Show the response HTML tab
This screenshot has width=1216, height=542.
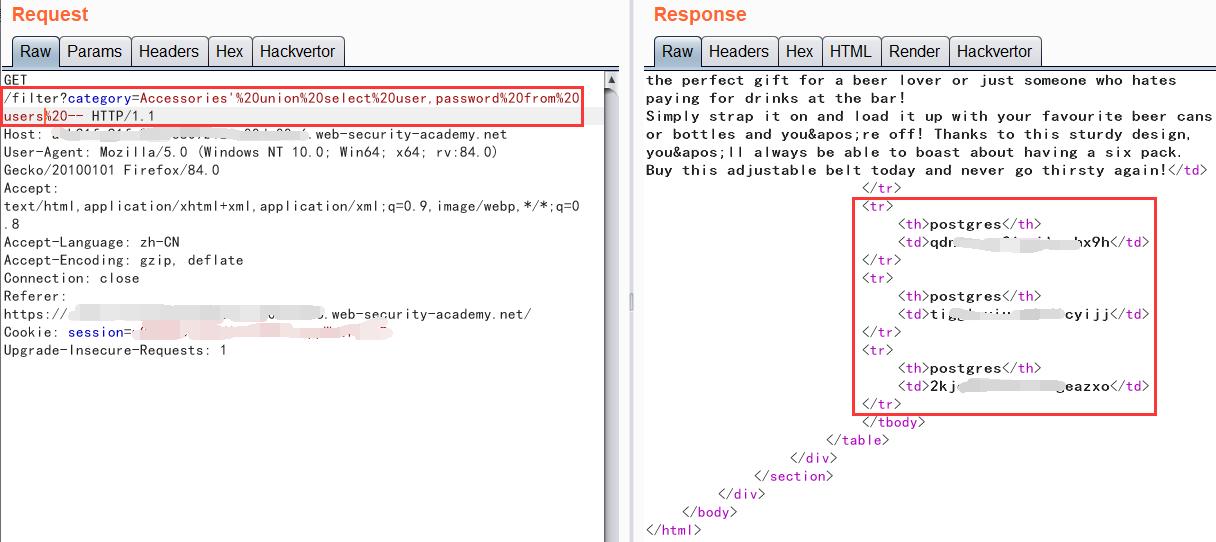(850, 52)
